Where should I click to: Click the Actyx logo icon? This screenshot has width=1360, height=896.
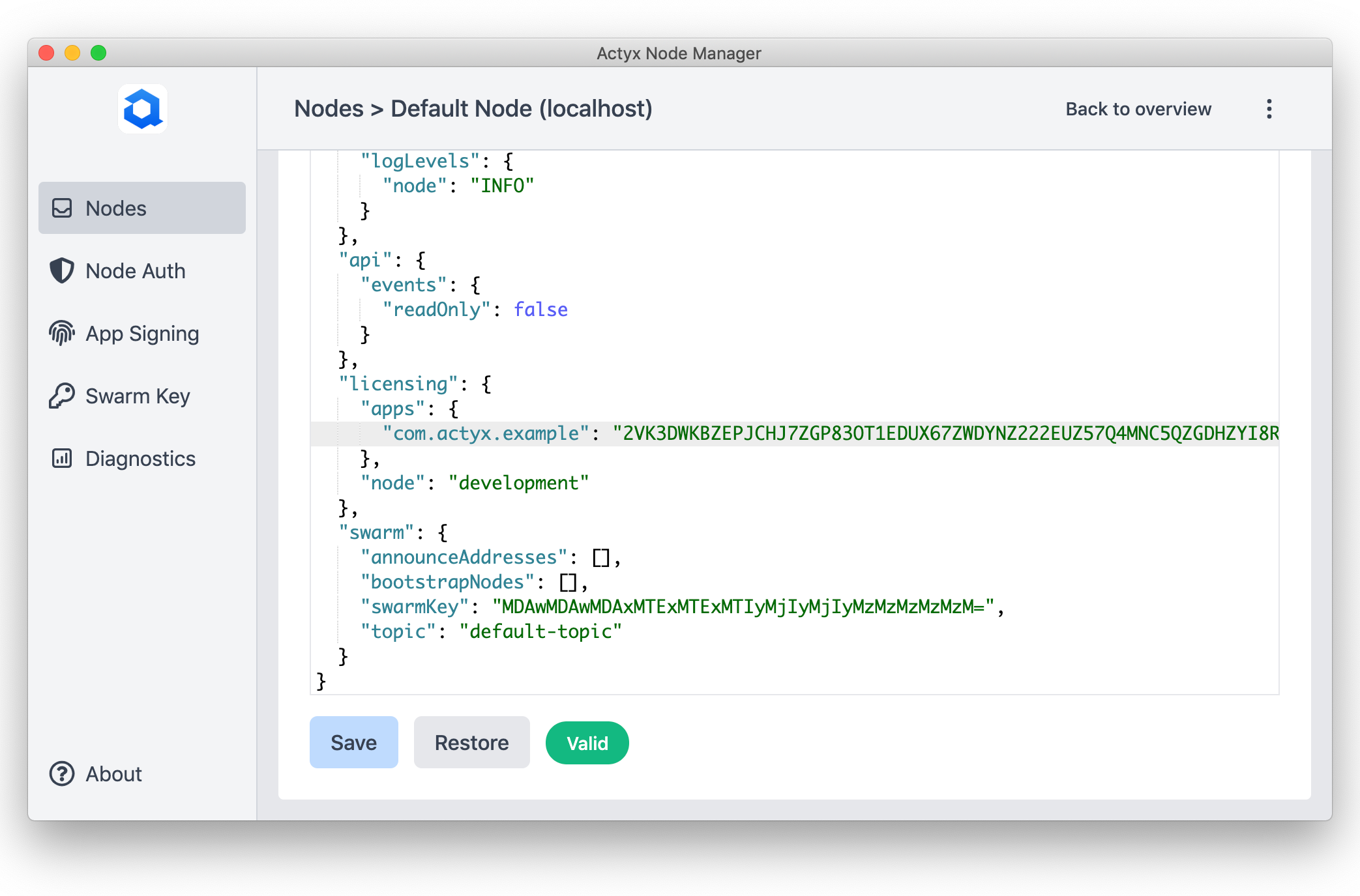142,109
